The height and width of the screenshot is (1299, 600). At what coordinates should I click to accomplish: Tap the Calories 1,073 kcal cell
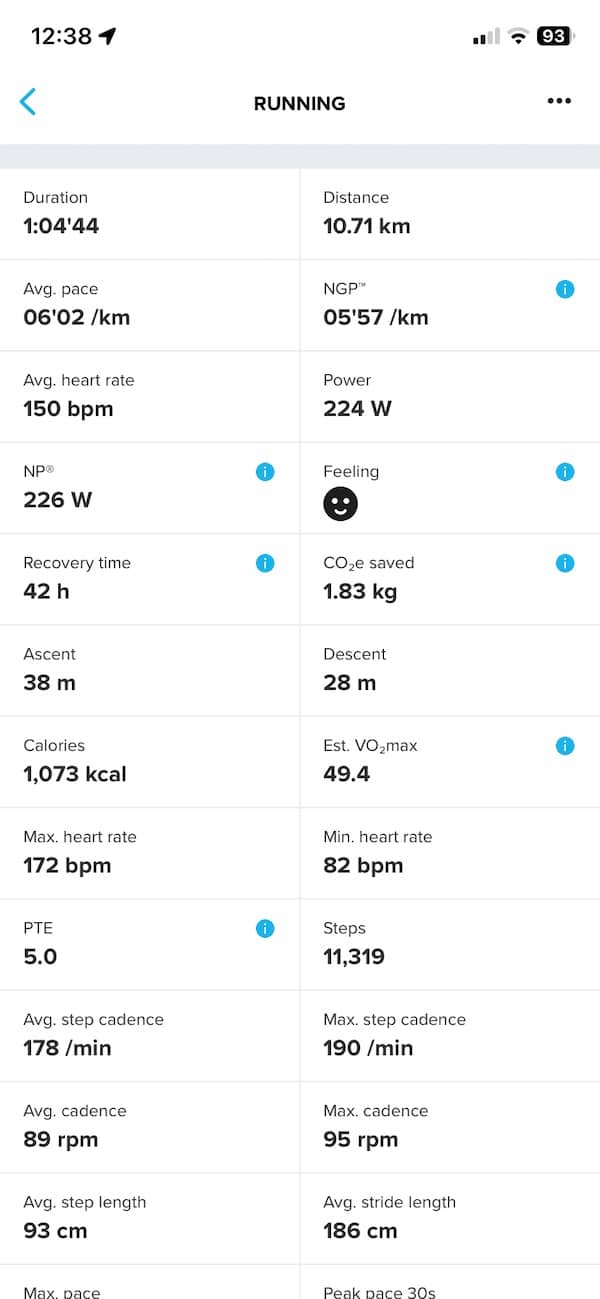click(150, 761)
